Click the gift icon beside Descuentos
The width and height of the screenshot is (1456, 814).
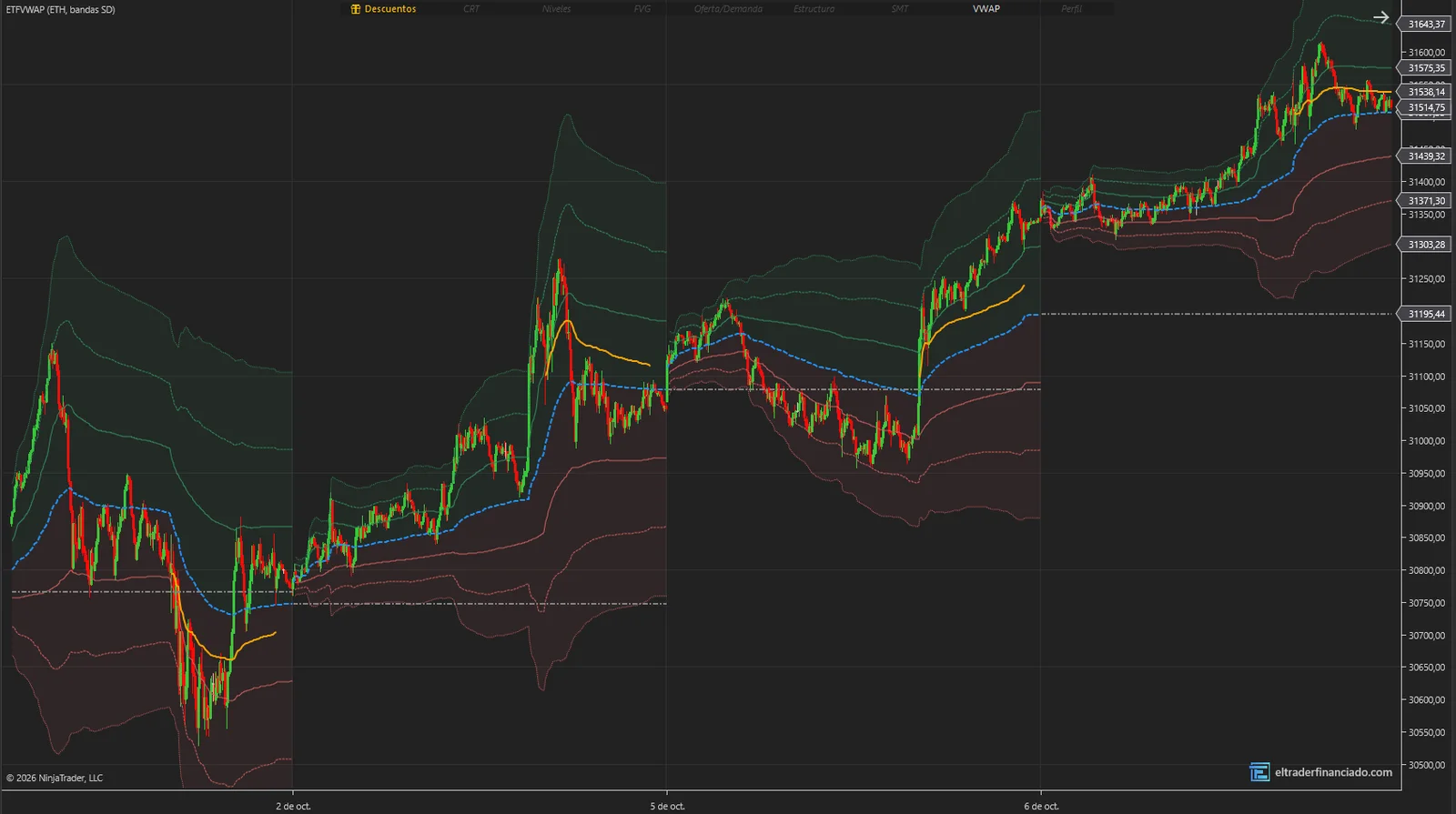[x=356, y=9]
